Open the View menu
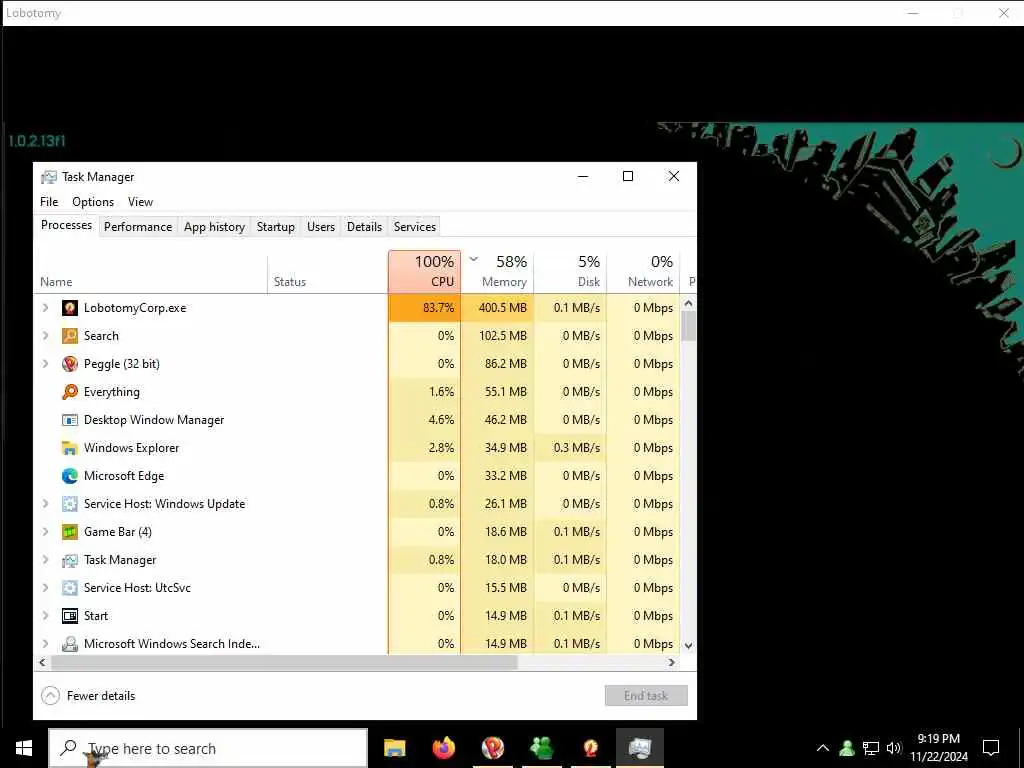 tap(140, 202)
